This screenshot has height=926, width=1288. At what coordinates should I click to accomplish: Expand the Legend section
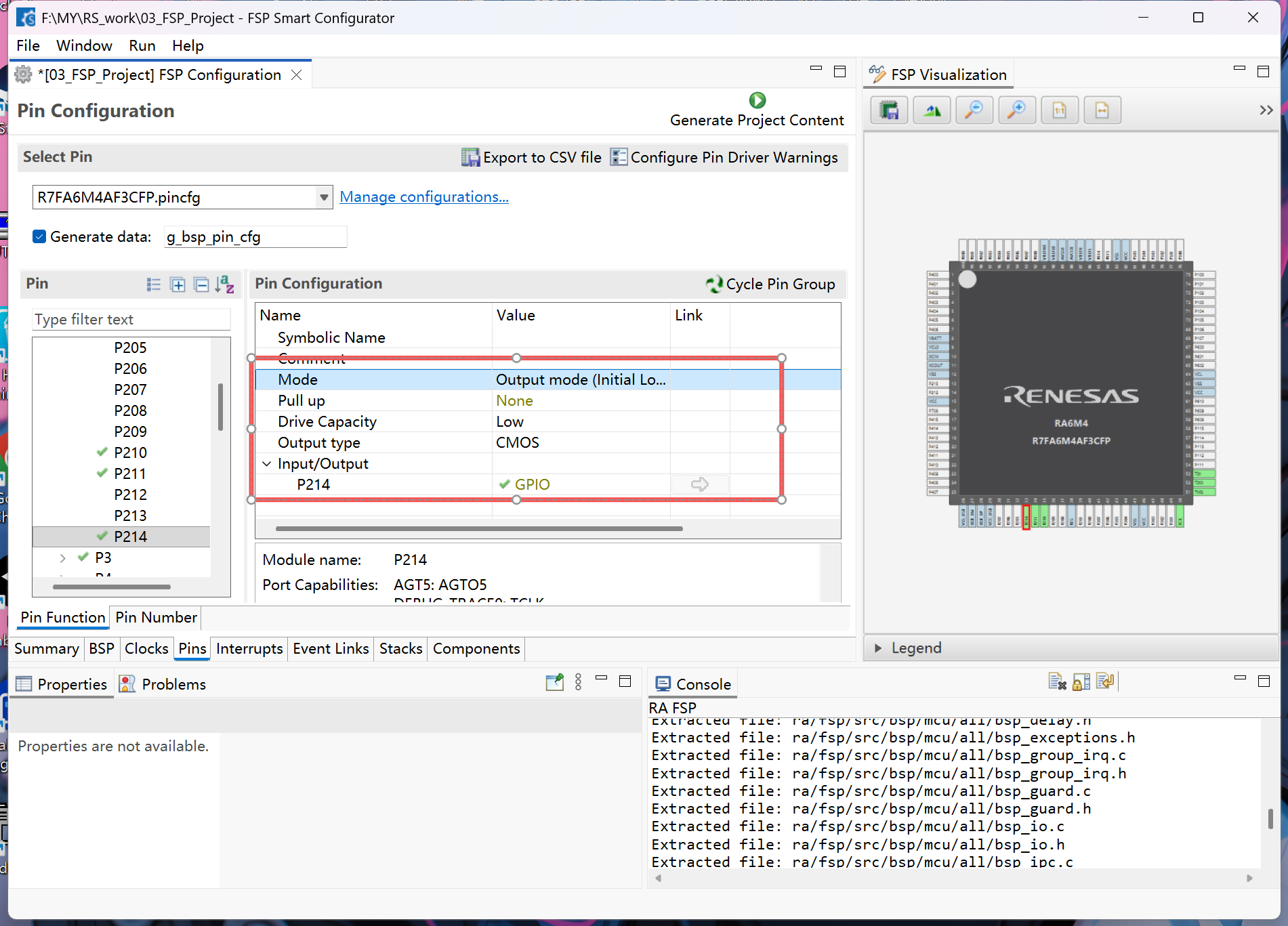[x=878, y=648]
